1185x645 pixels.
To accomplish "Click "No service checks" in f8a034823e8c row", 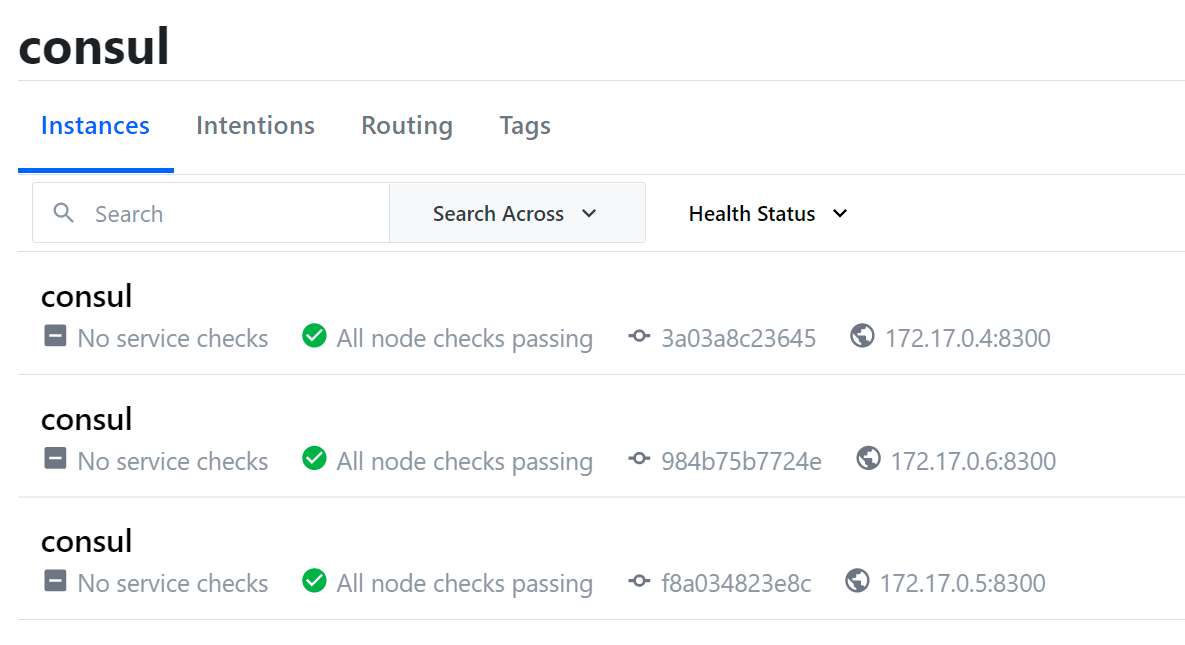I will click(x=172, y=583).
